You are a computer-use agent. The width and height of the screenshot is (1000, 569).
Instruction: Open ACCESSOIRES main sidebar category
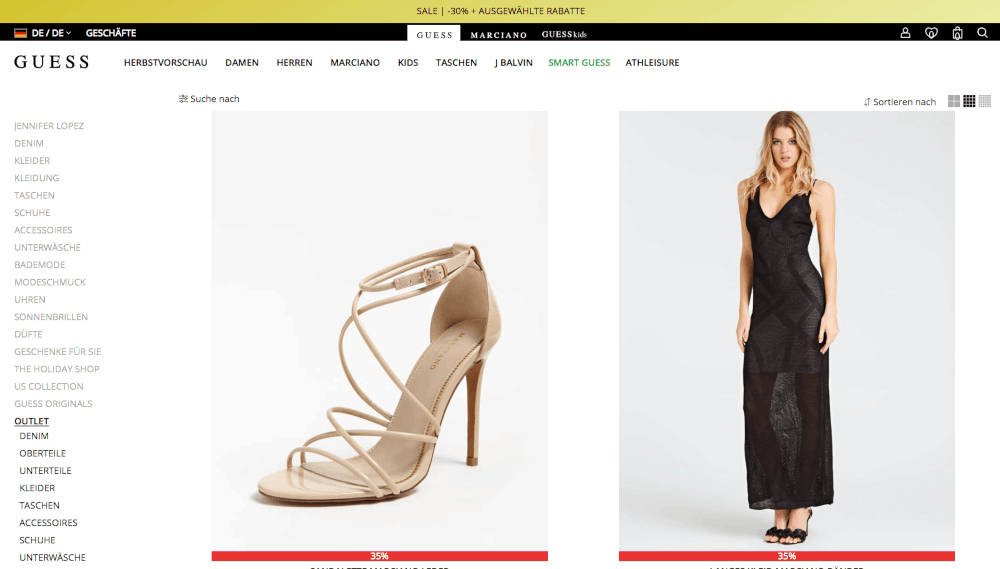point(43,230)
